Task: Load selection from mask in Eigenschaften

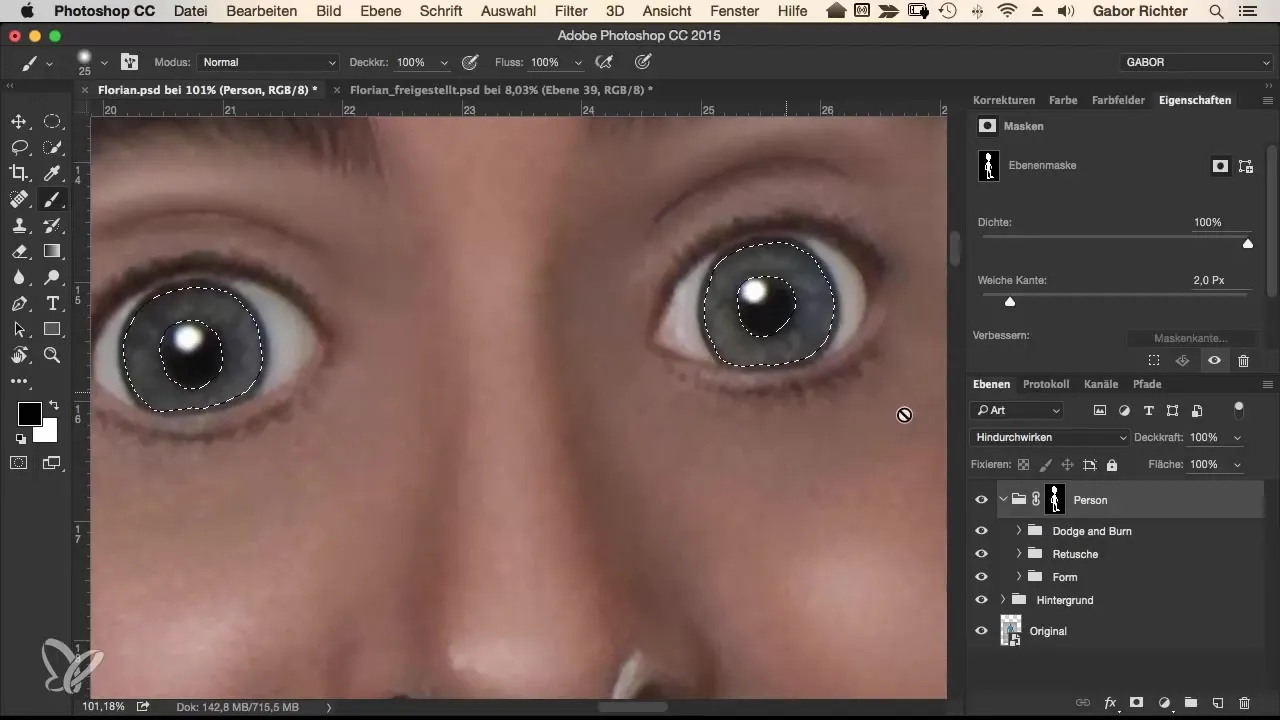Action: pos(1153,361)
